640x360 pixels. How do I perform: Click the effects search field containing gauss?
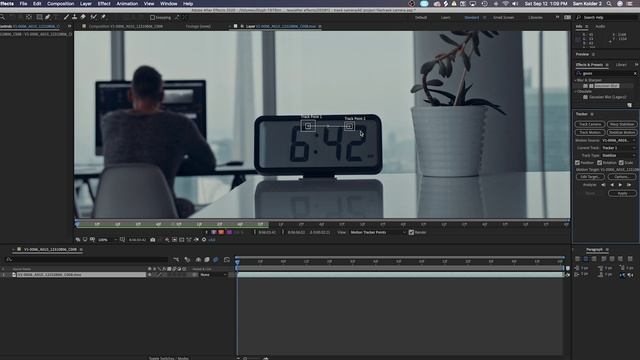click(606, 73)
